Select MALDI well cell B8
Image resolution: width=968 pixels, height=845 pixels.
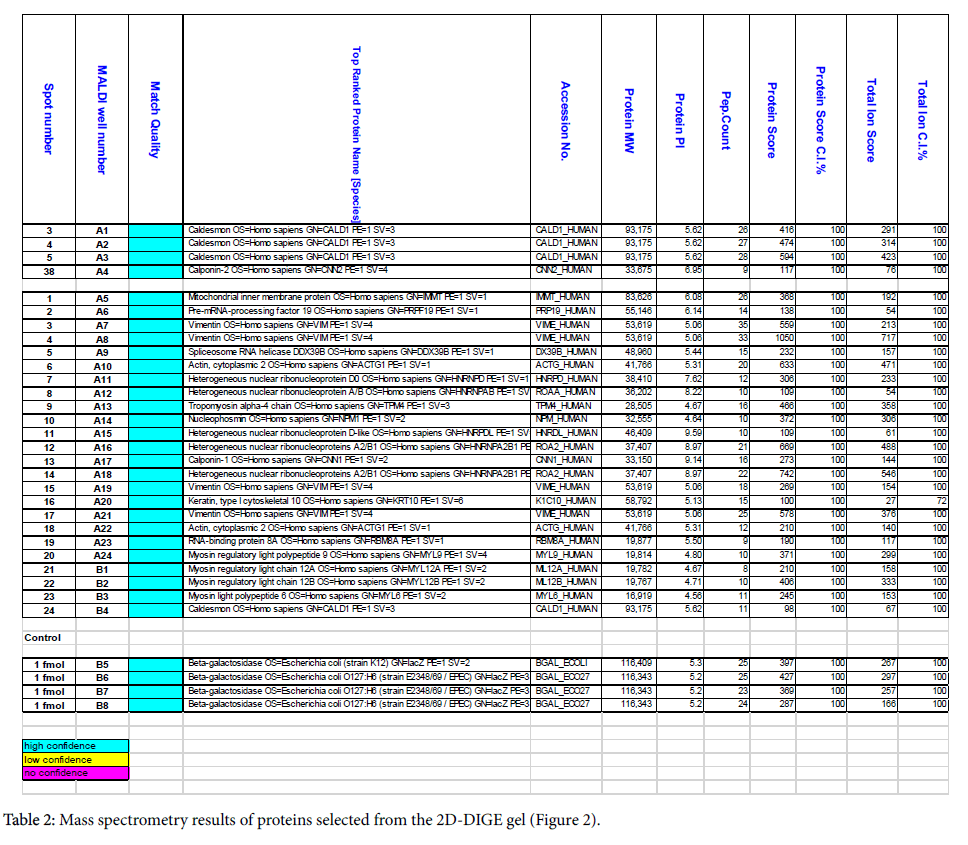[x=101, y=705]
